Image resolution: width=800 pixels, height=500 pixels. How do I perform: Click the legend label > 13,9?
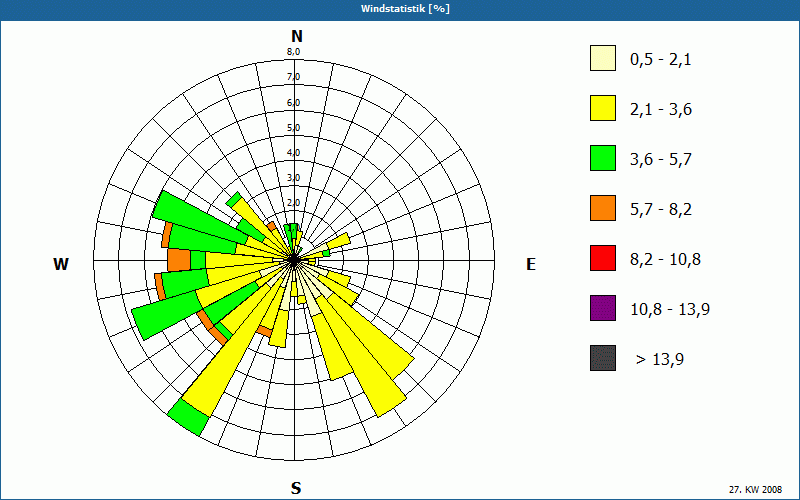click(x=660, y=360)
